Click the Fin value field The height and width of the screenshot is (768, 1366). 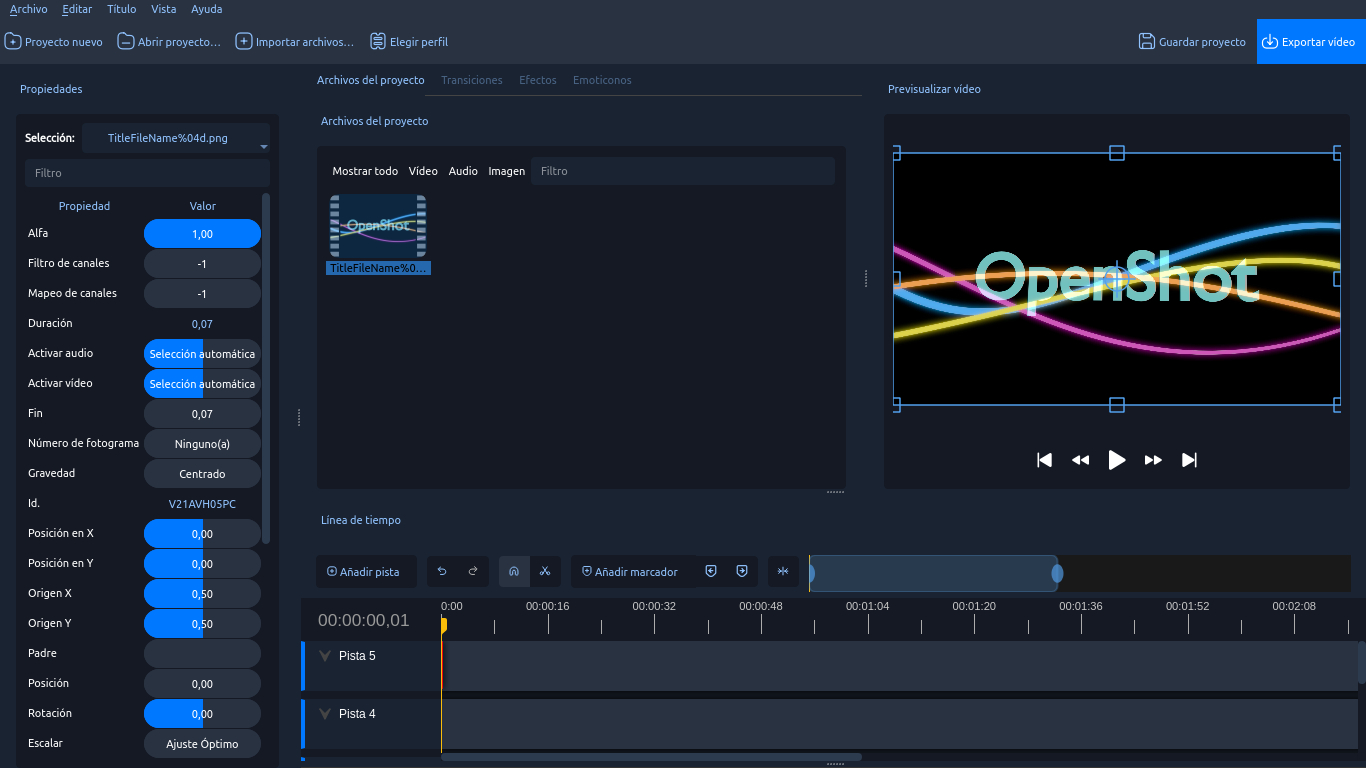tap(202, 414)
